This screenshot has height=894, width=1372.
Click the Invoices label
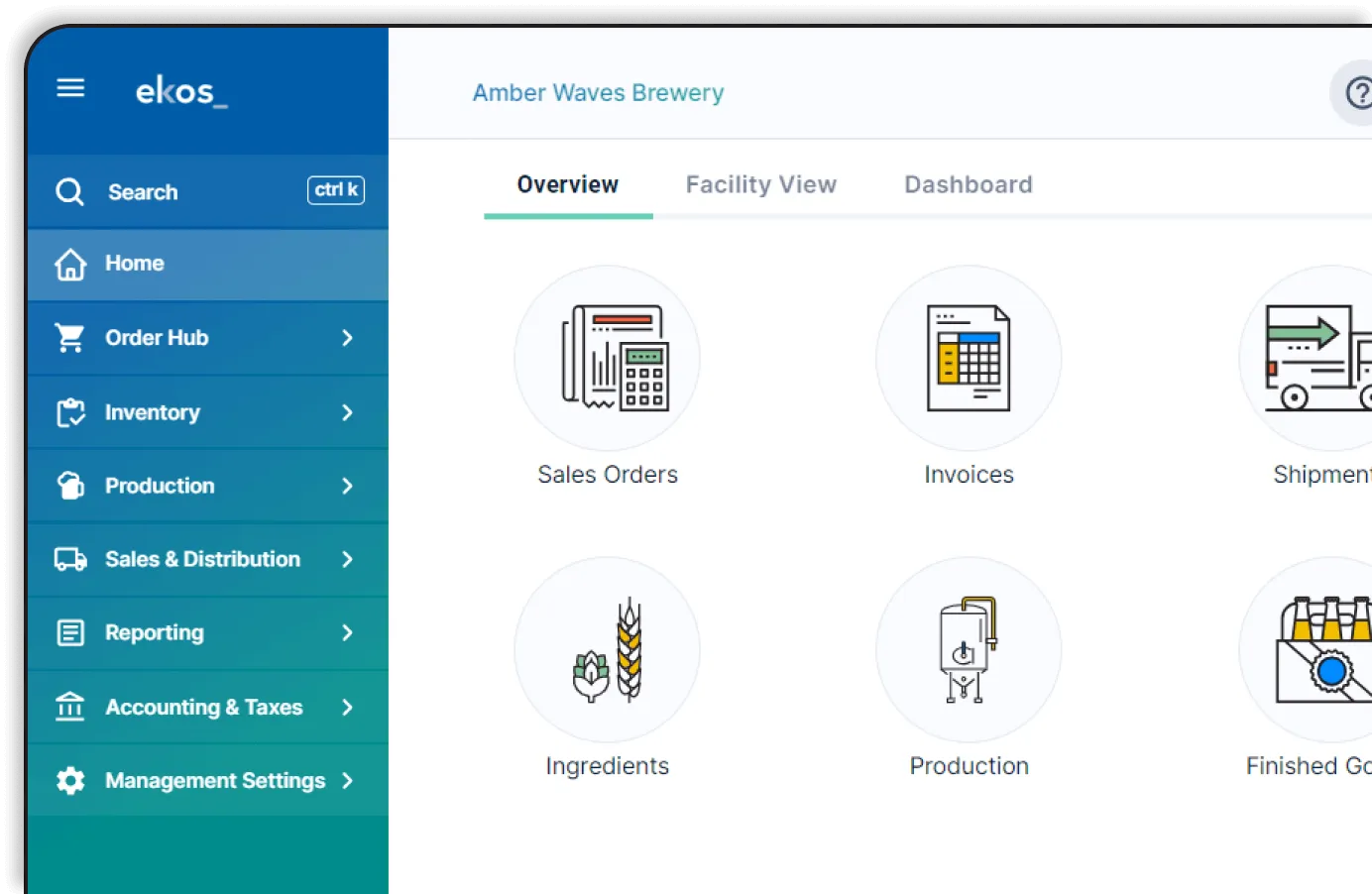click(969, 475)
